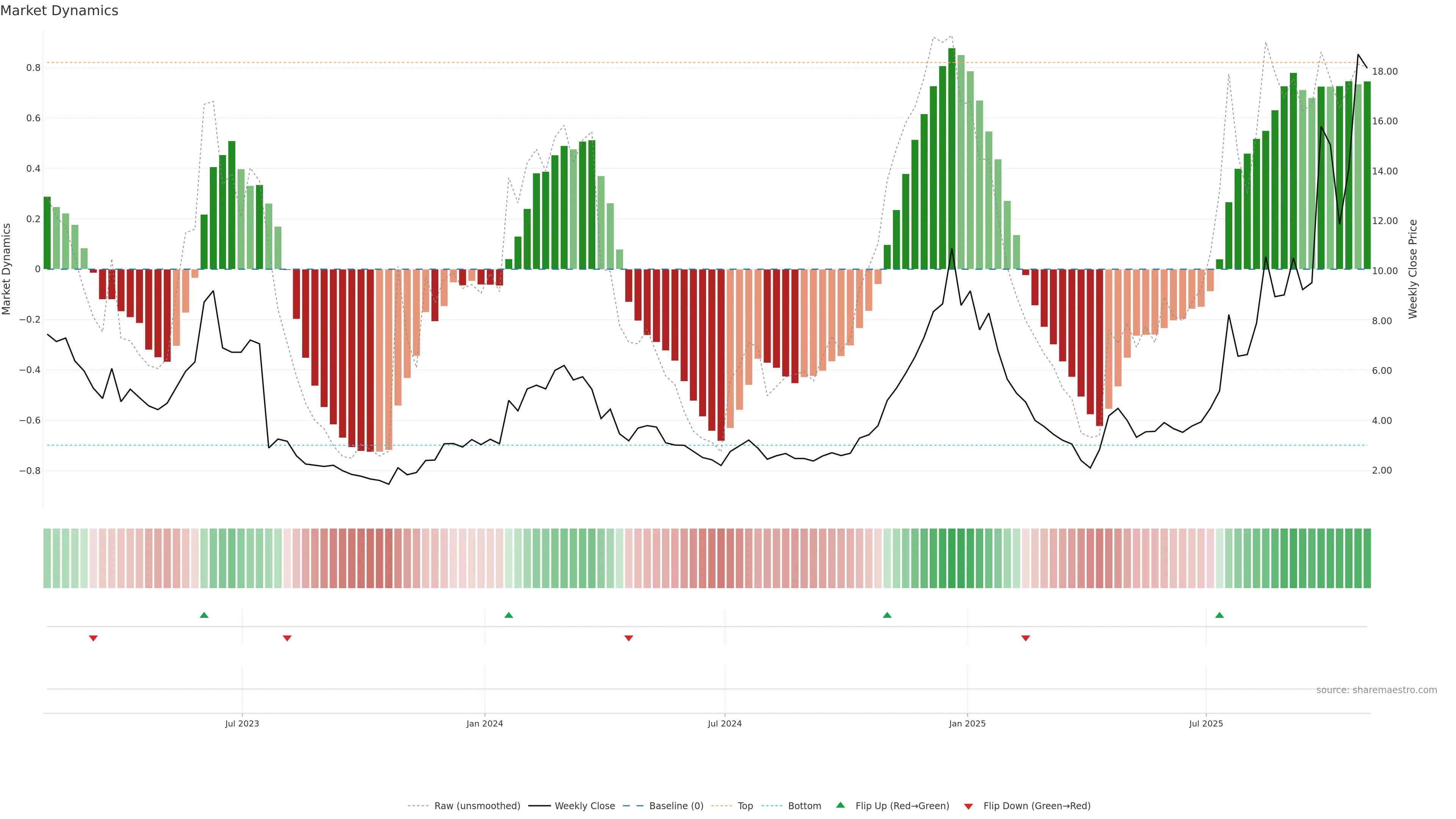Screen dimensions: 1456x819
Task: Click the first green flip-up triangle marker
Action: pos(204,615)
